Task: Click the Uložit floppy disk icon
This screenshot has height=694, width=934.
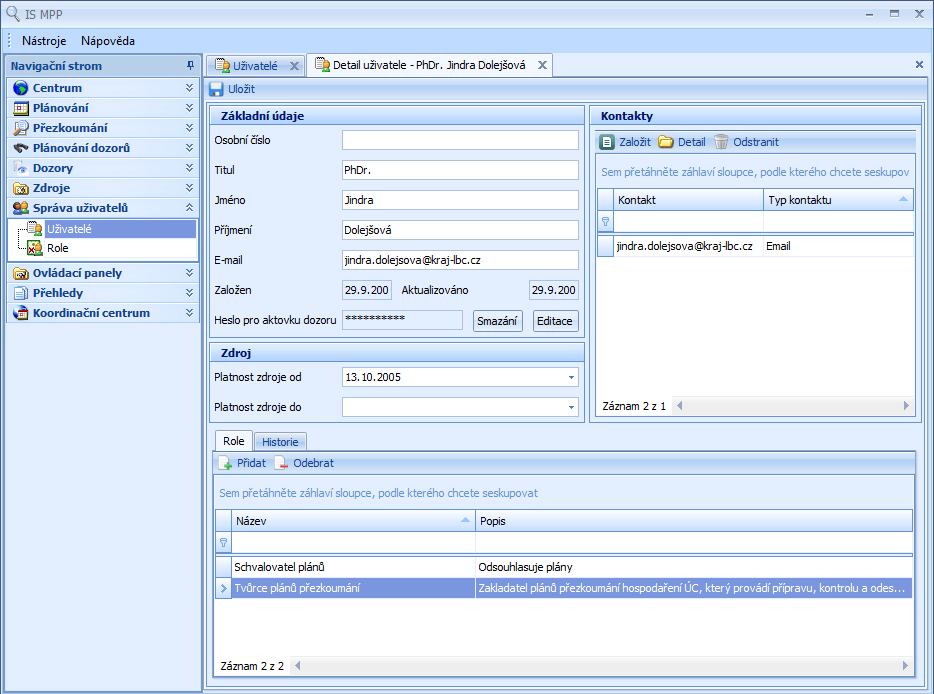Action: (x=216, y=89)
